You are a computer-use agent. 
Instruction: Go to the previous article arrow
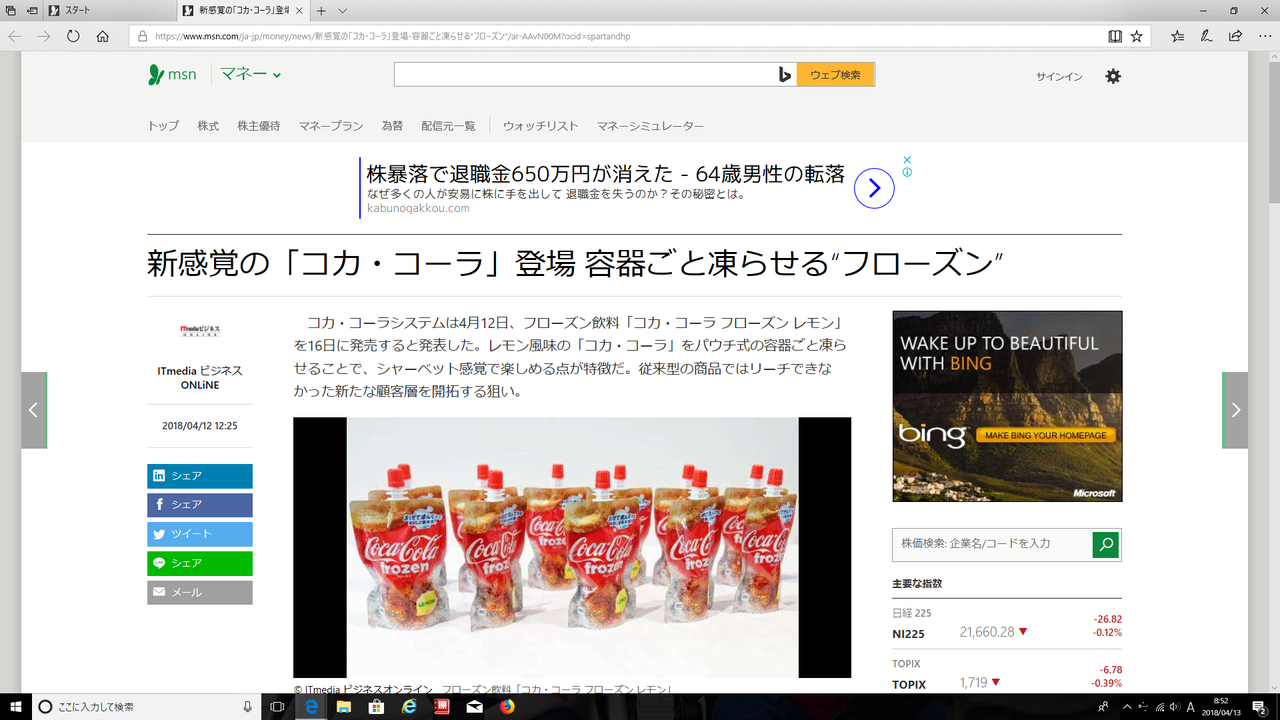point(34,410)
